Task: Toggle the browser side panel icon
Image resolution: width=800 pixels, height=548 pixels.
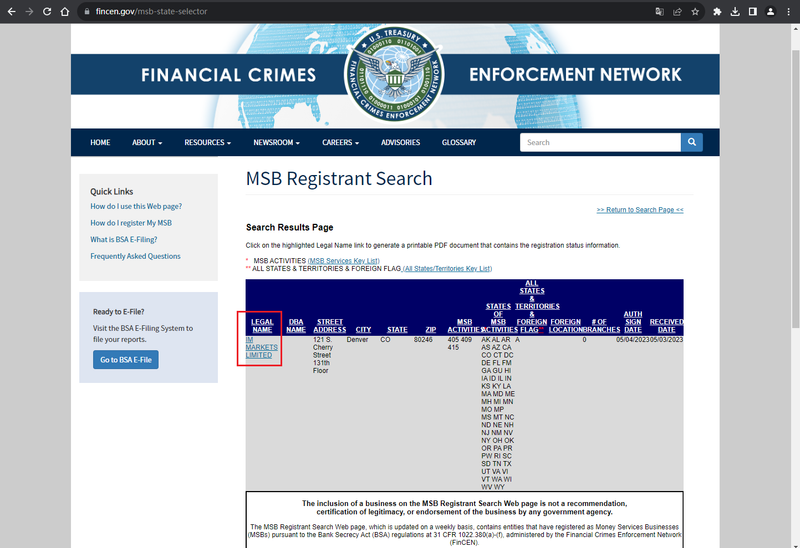Action: pos(753,11)
